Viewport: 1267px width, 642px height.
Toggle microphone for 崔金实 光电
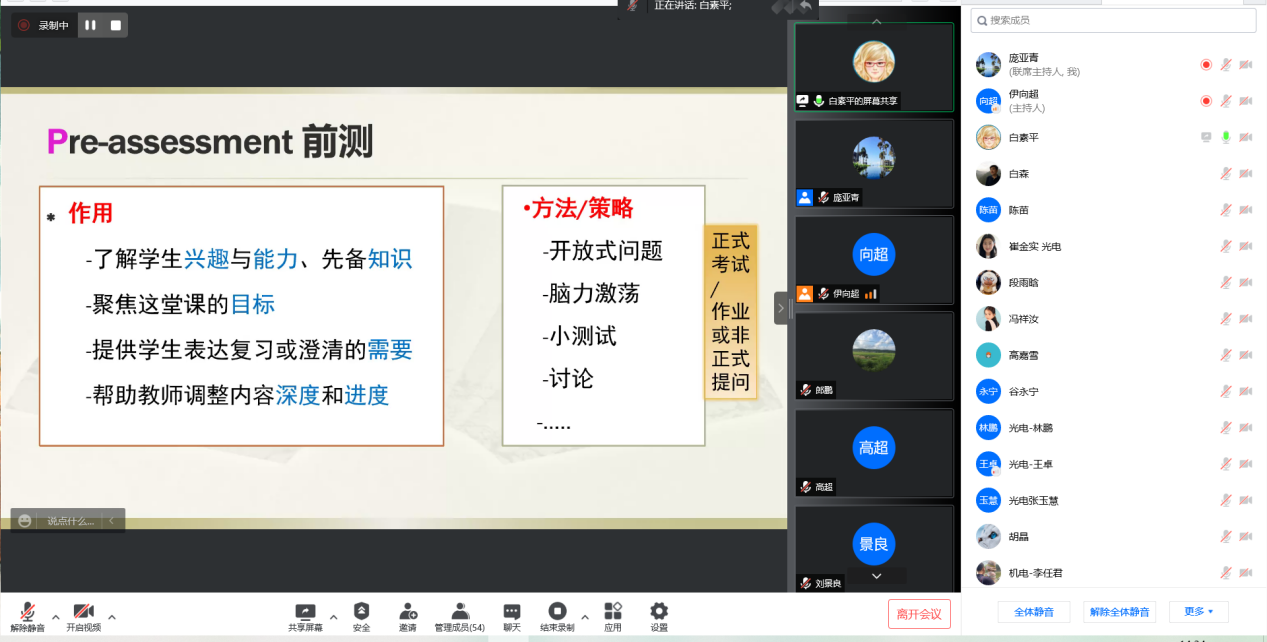[x=1226, y=246]
